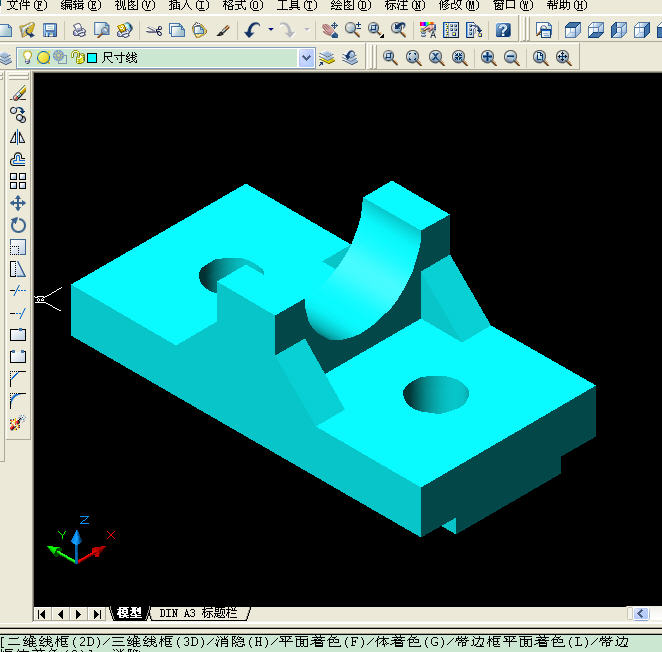Jump to the last layout tab arrow
662x652 pixels.
(x=97, y=614)
